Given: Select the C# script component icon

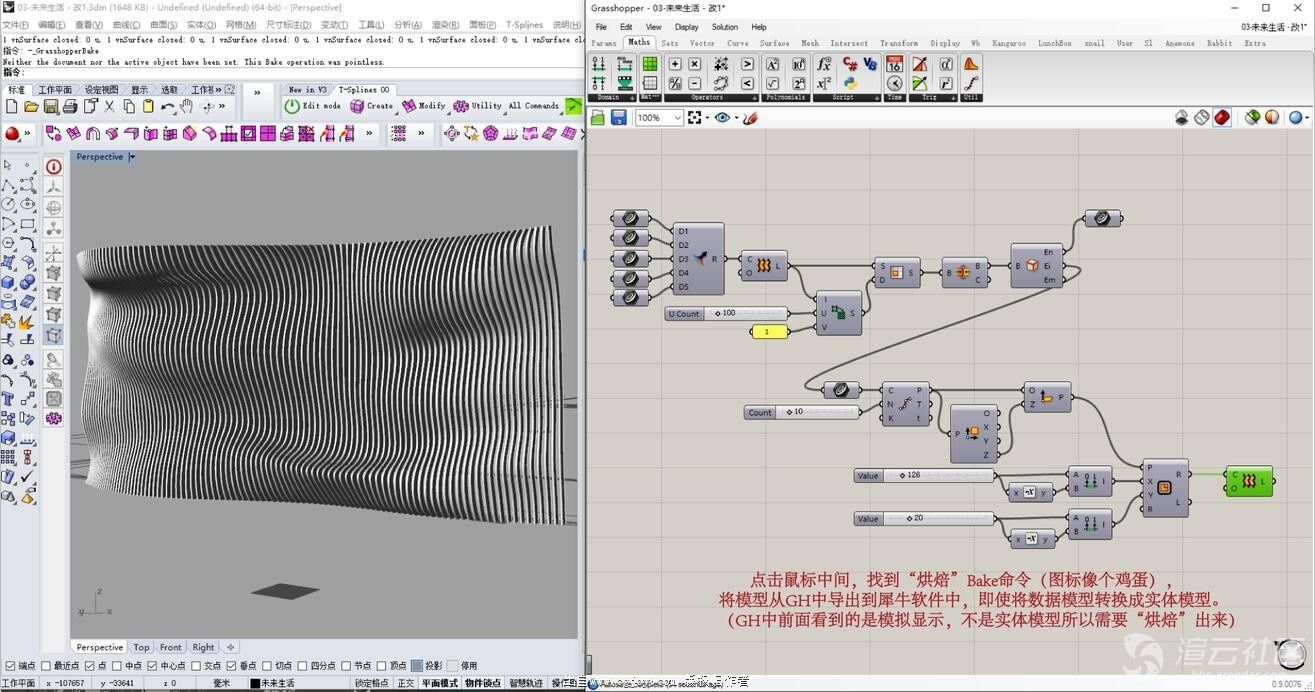Looking at the screenshot, I should pos(850,64).
